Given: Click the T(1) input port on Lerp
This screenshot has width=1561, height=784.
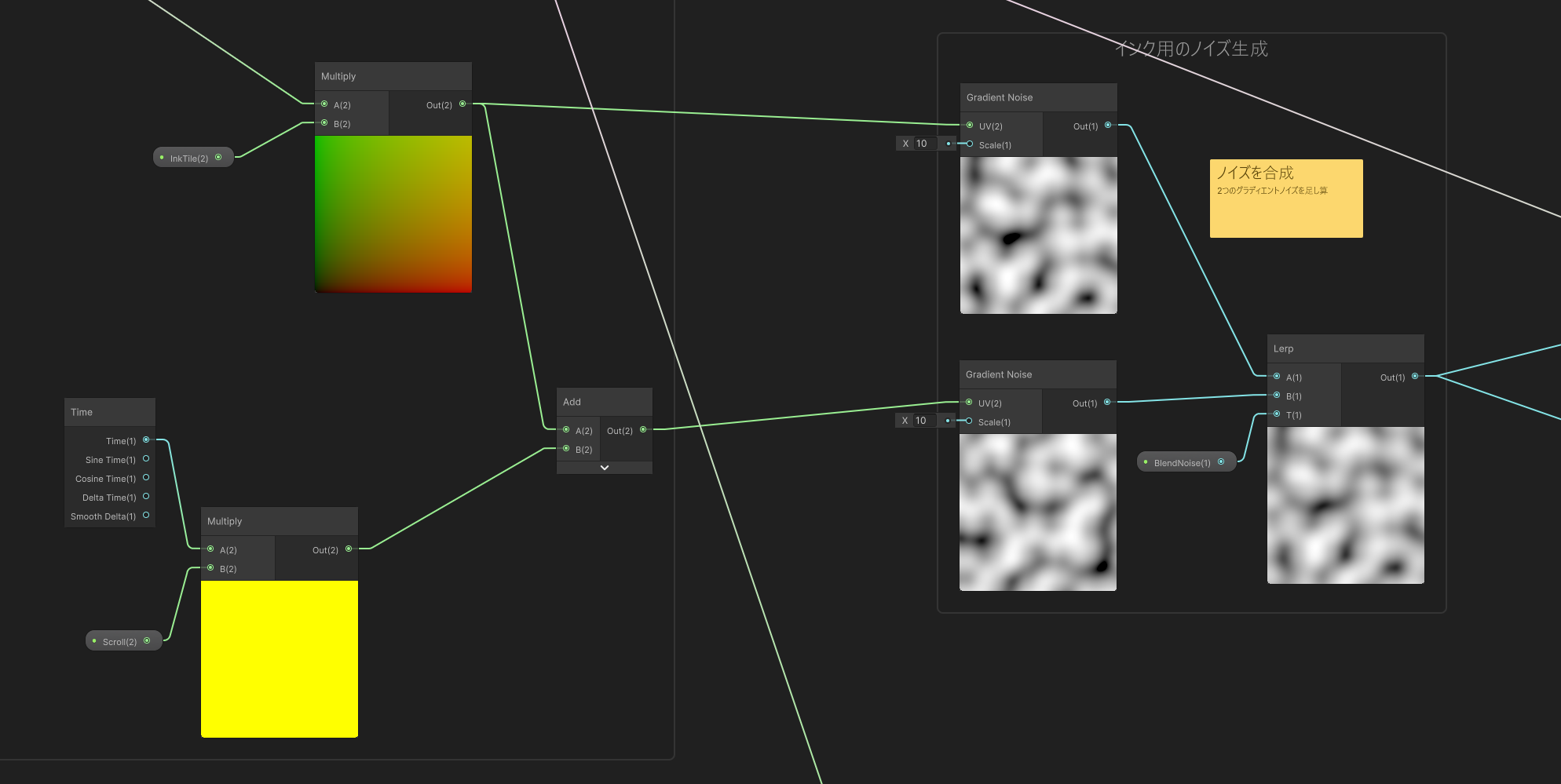Looking at the screenshot, I should coord(1277,414).
